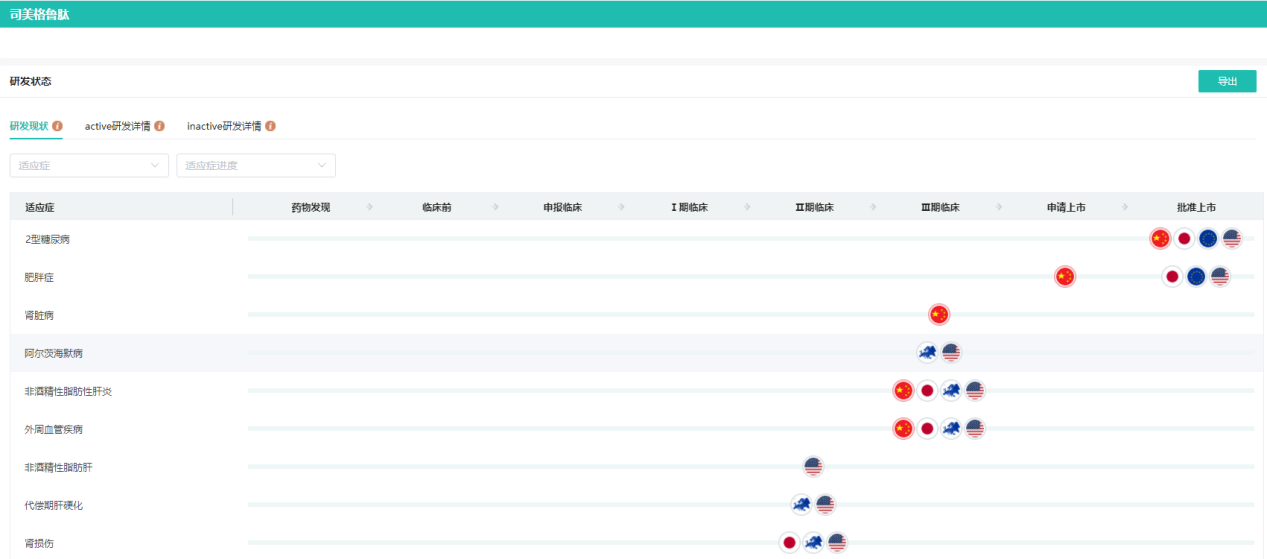The image size is (1267, 559).
Task: Switch to active研发详情 tab
Action: [x=118, y=126]
